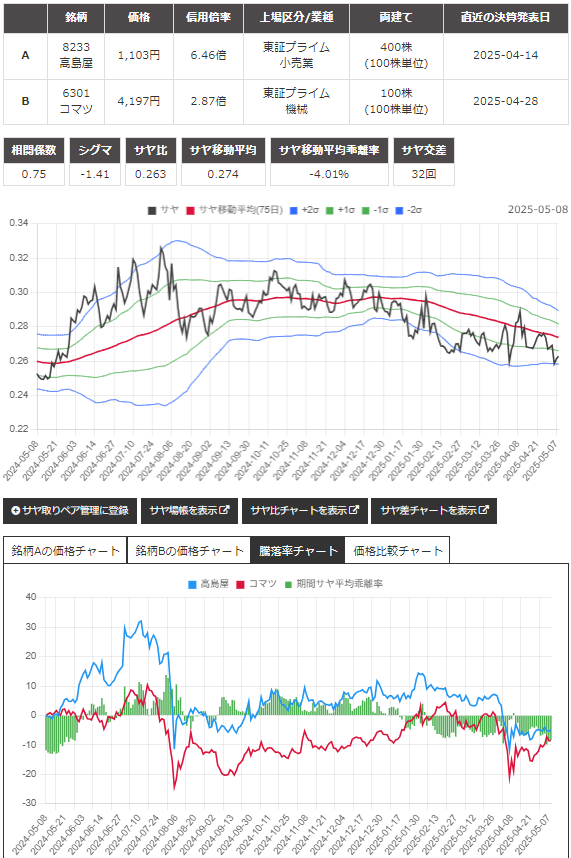This screenshot has height=858, width=571.
Task: Click 東証プライム 小売業 cell
Action: 296,55
